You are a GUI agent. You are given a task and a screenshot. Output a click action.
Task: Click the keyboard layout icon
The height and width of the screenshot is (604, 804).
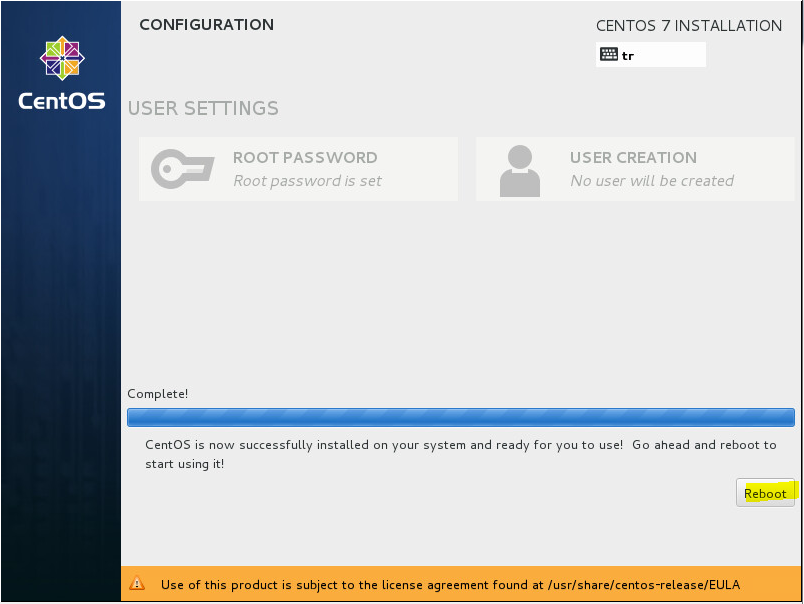pyautogui.click(x=609, y=54)
